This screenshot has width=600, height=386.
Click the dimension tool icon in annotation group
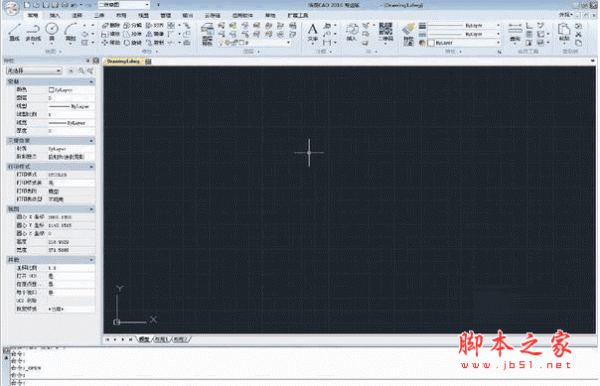click(x=327, y=42)
